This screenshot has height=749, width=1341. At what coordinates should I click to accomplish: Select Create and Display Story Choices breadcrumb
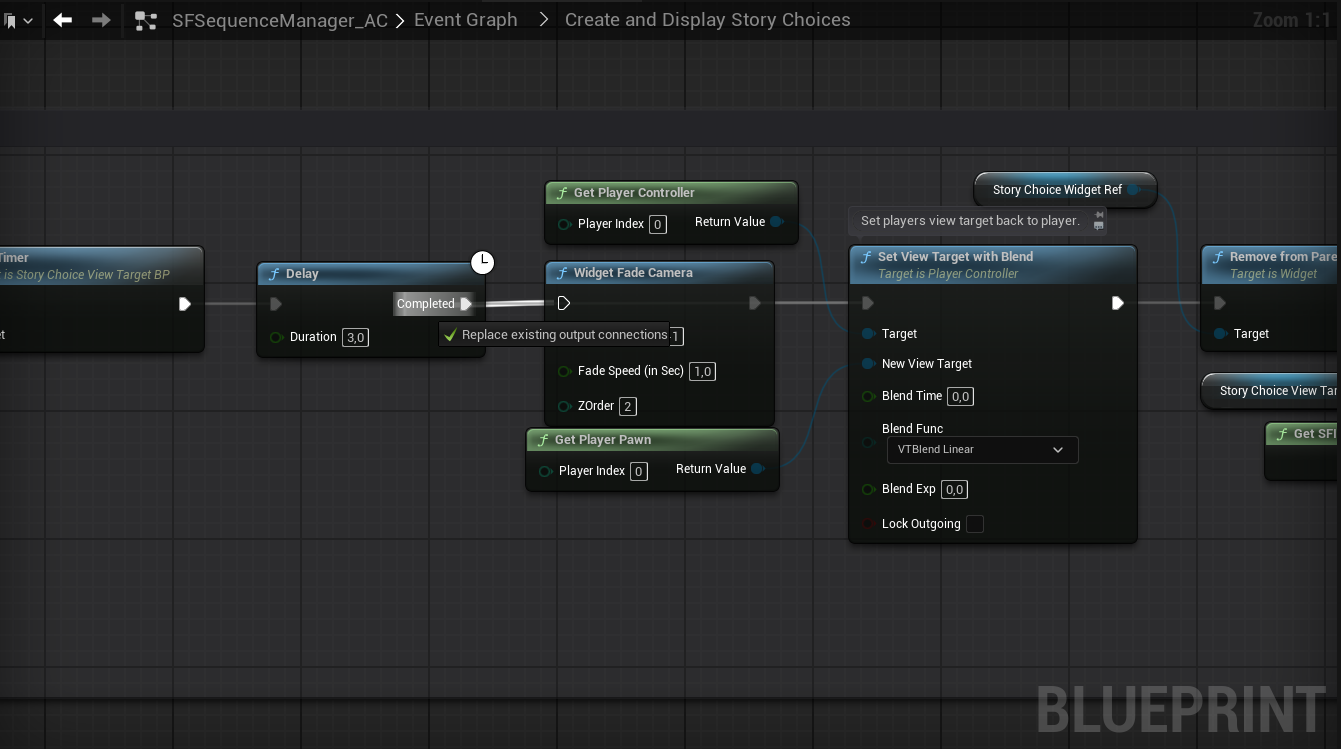coord(707,20)
